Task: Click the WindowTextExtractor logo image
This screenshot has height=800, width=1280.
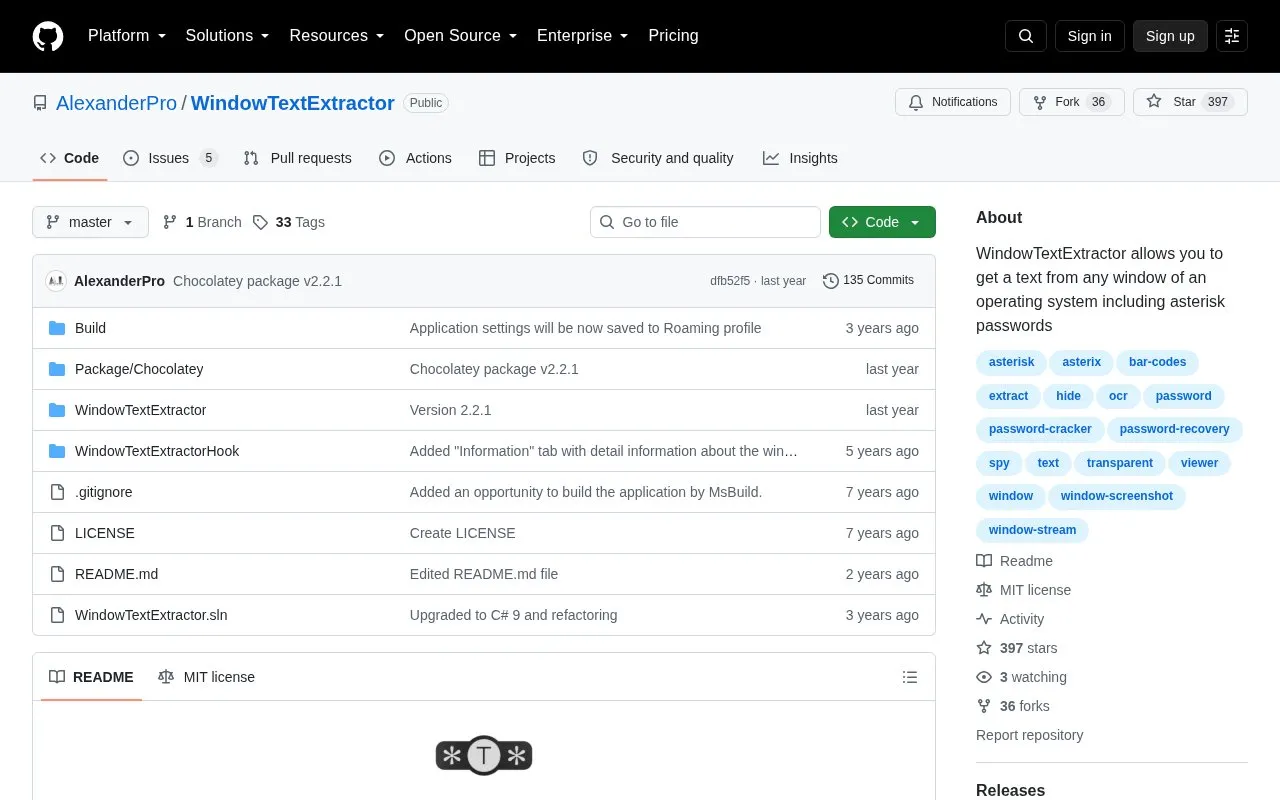Action: (x=484, y=755)
